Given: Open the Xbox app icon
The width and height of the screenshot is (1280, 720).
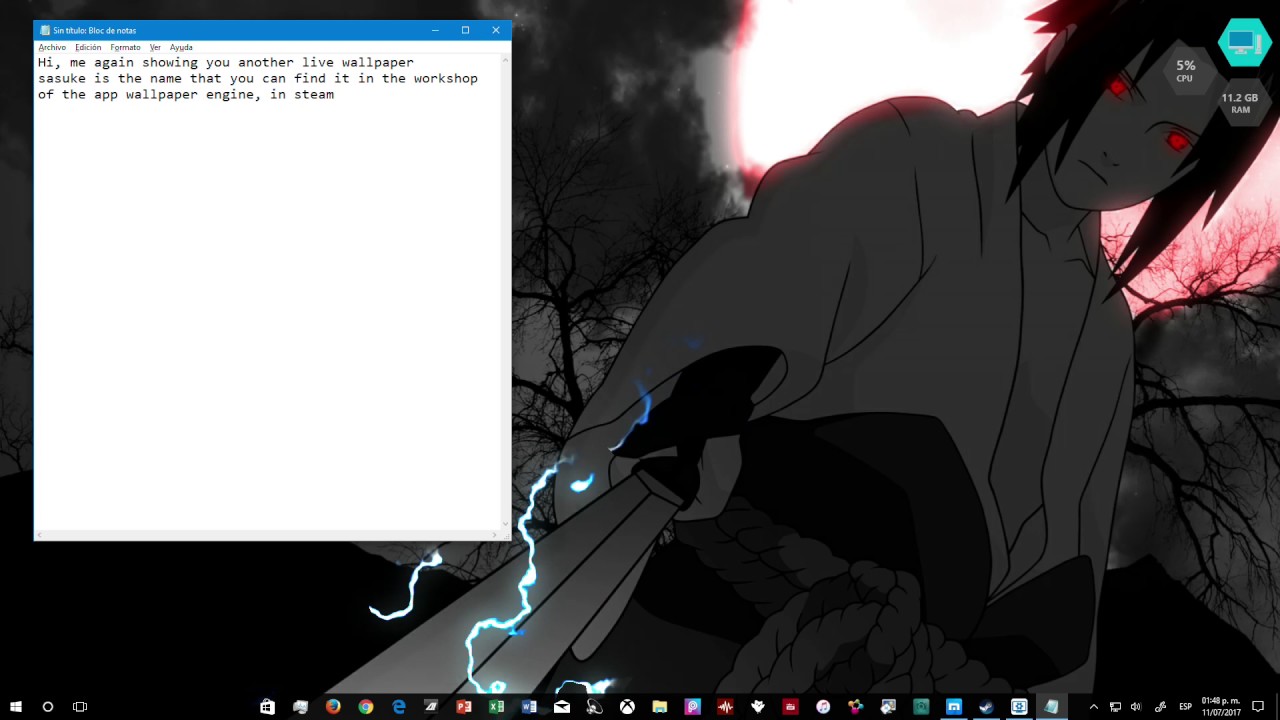Looking at the screenshot, I should [627, 707].
